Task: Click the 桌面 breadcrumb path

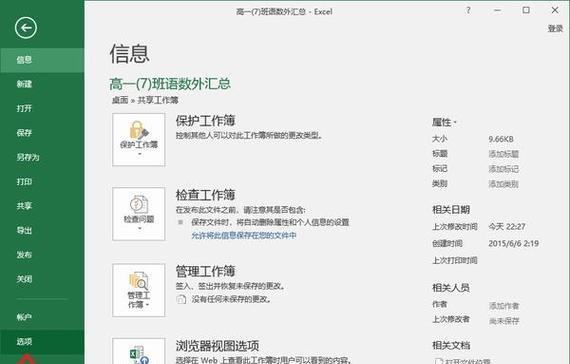Action: tap(120, 100)
